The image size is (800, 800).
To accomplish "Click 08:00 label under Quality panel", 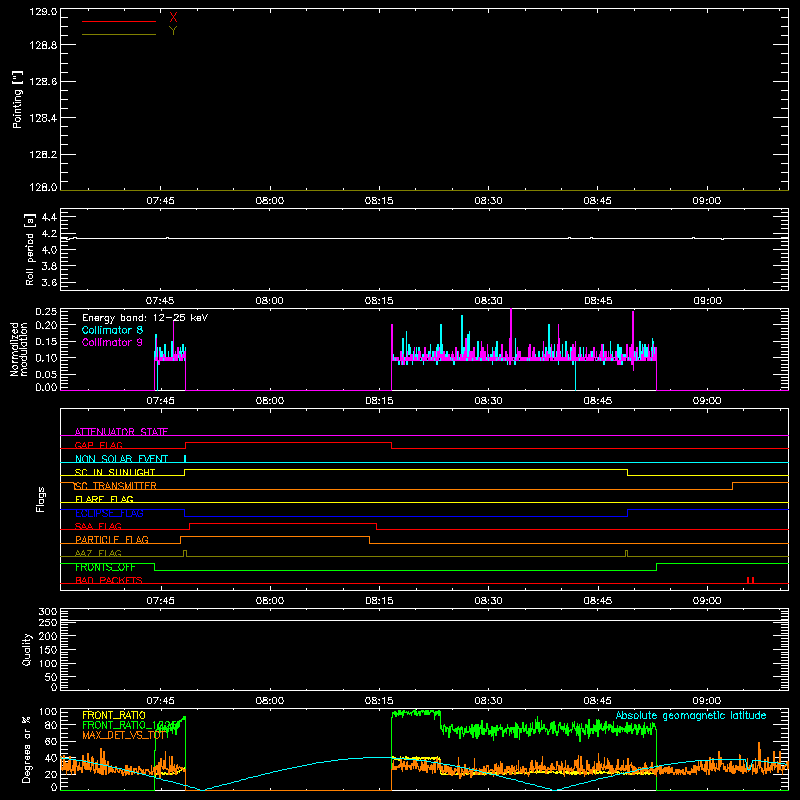I will [269, 701].
